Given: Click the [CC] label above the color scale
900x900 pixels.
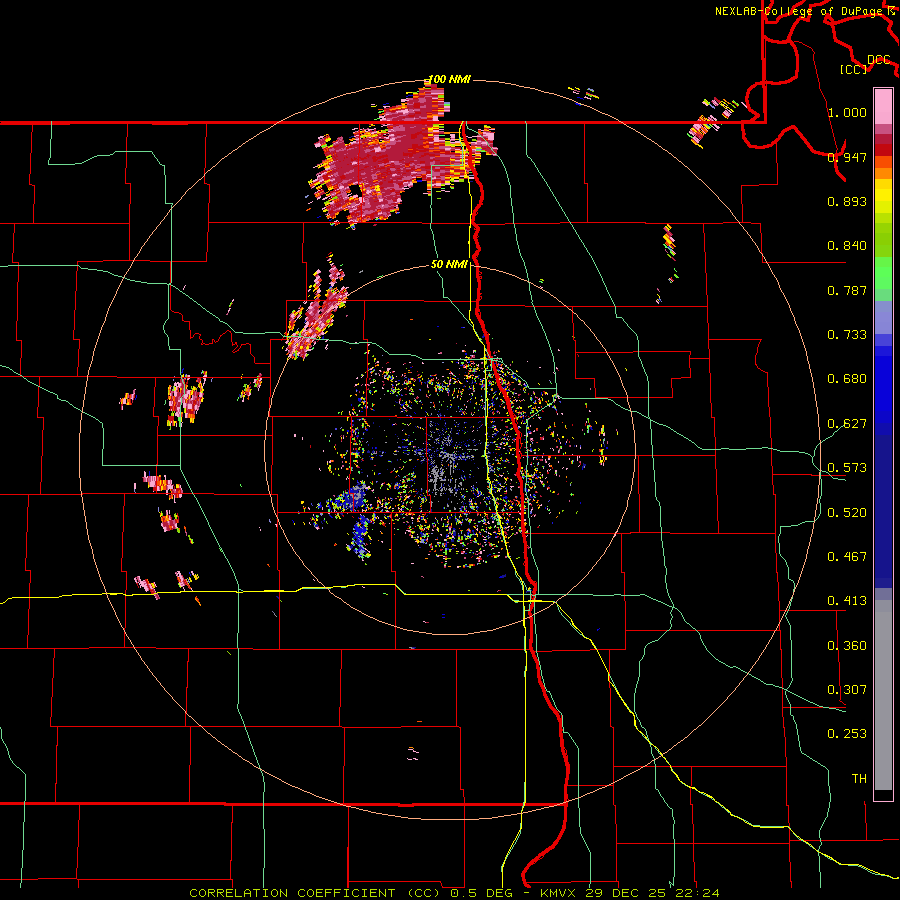Looking at the screenshot, I should pos(854,69).
